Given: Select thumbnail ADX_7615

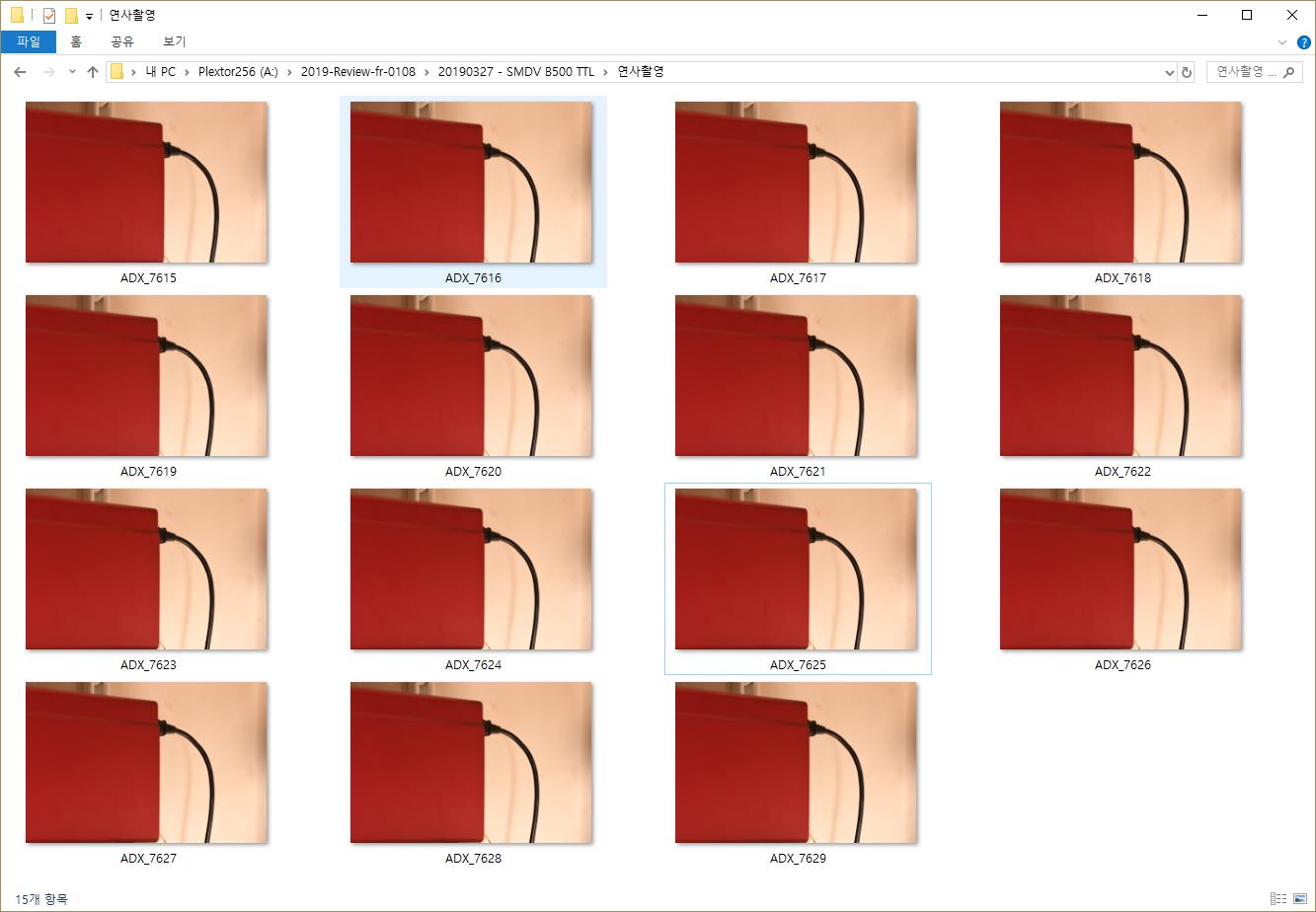Looking at the screenshot, I should (x=146, y=183).
